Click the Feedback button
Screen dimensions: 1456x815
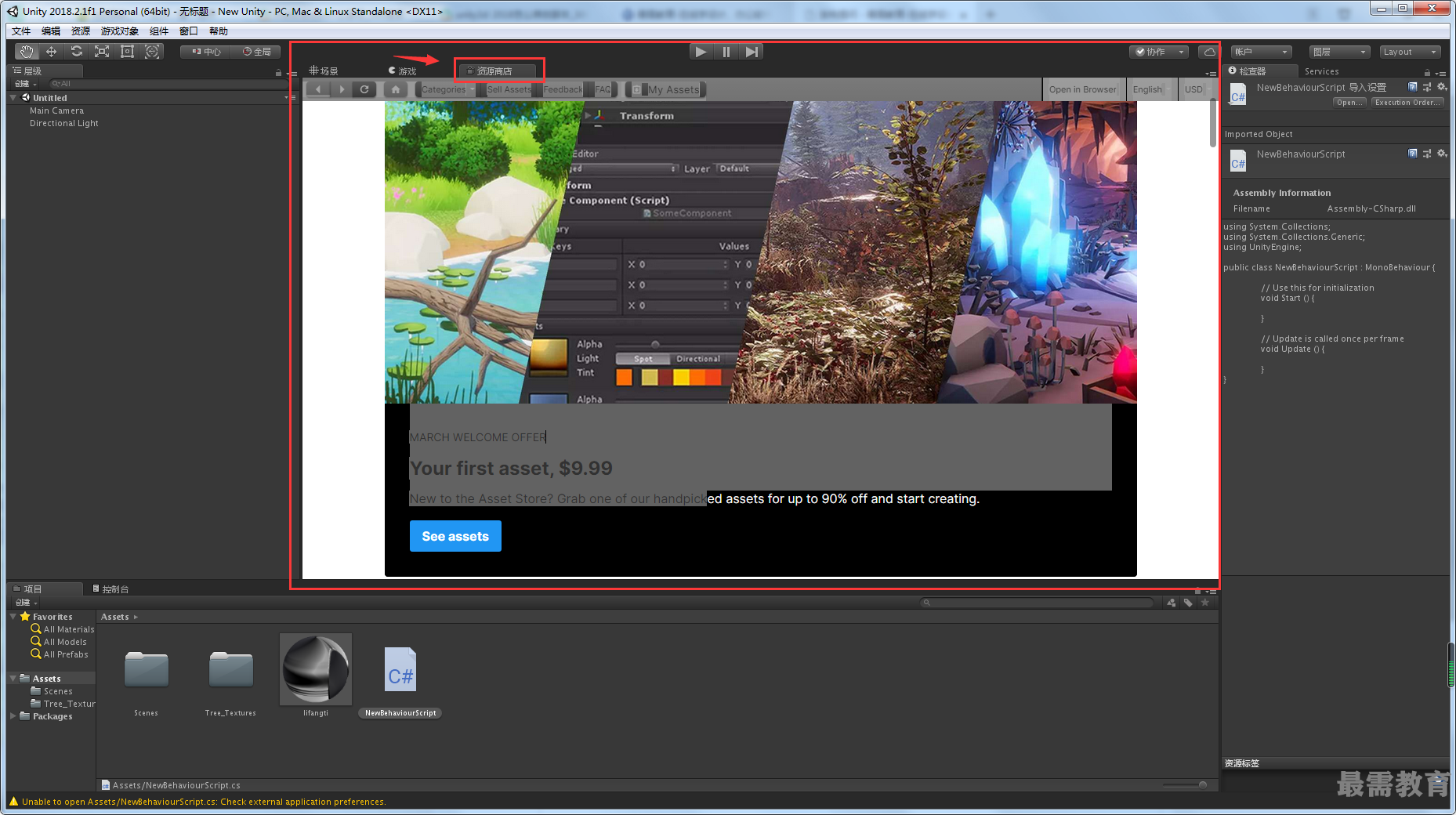[x=563, y=89]
